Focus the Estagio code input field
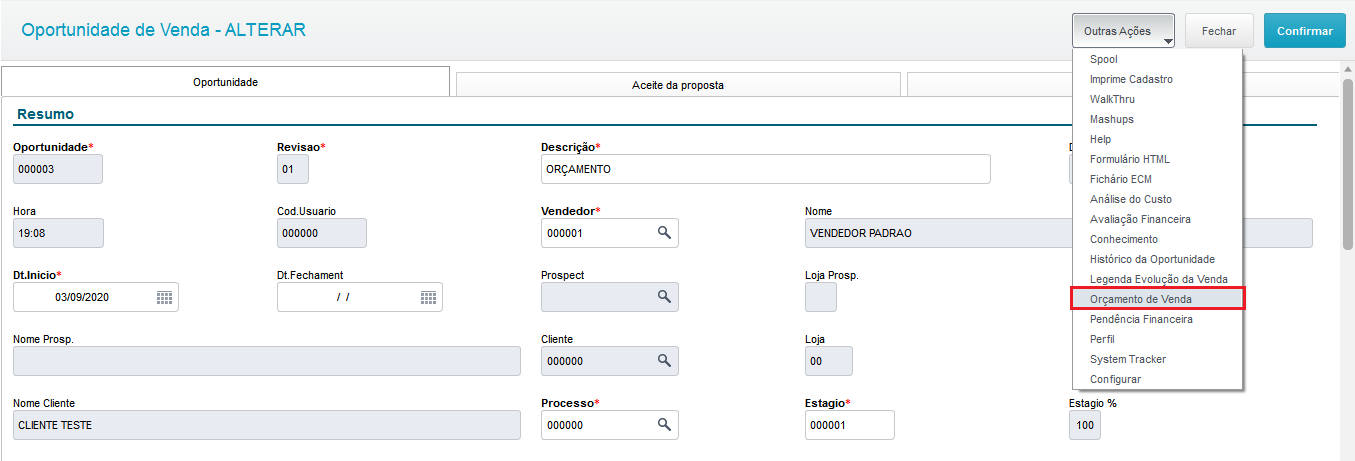Viewport: 1355px width, 461px height. [x=849, y=425]
